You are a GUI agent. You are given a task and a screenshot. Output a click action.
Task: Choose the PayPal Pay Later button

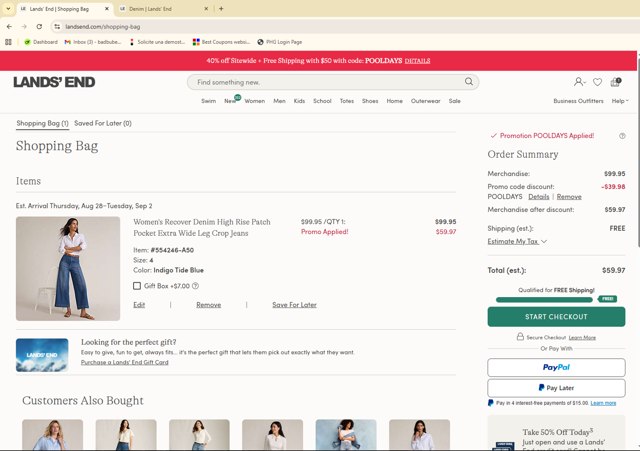pos(556,388)
